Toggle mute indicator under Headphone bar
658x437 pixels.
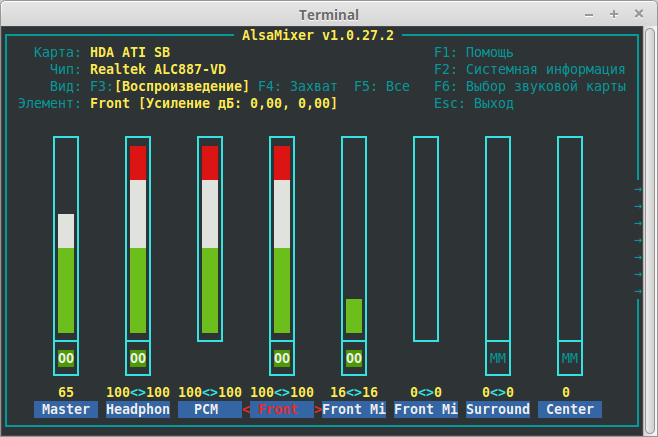pyautogui.click(x=138, y=357)
